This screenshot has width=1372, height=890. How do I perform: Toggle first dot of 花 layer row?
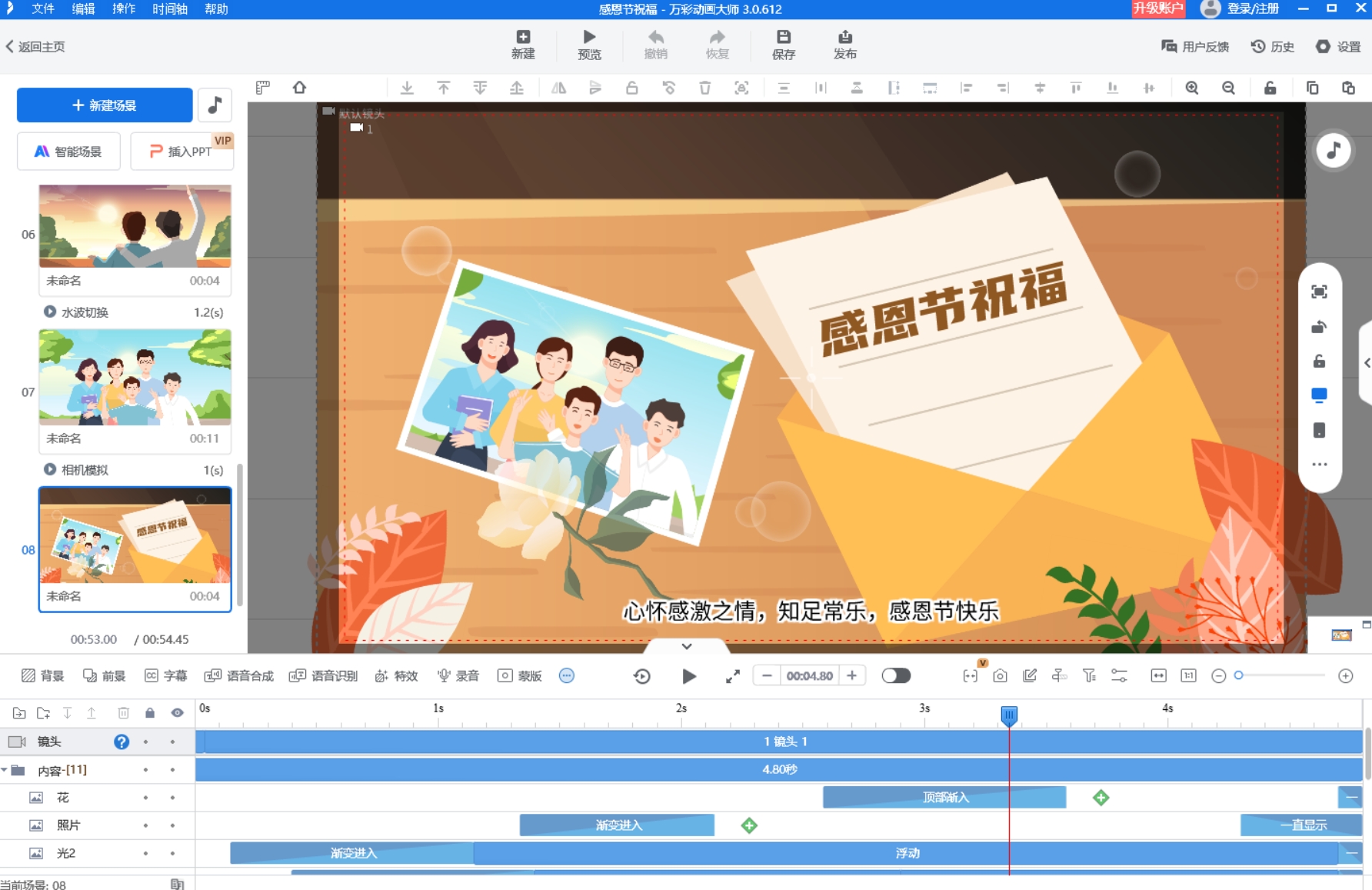pos(145,798)
